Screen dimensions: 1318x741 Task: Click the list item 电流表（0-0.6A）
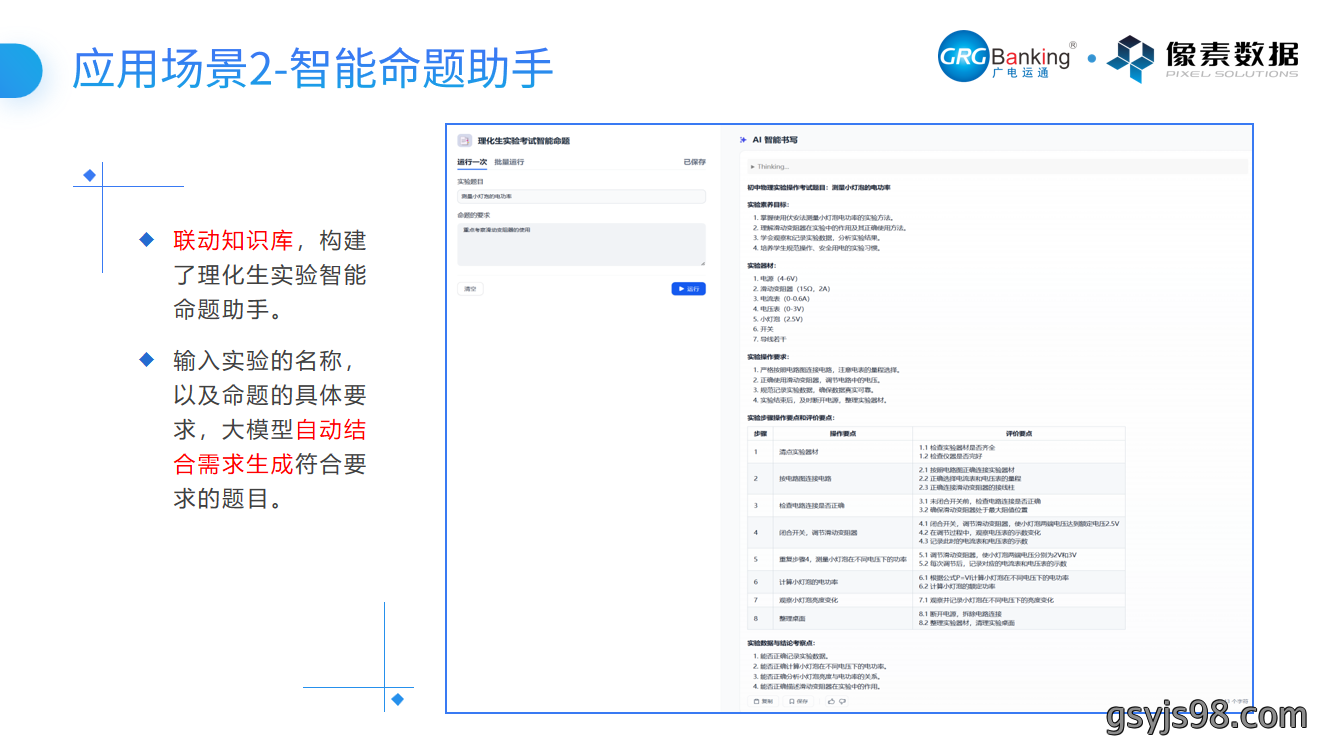tap(782, 298)
